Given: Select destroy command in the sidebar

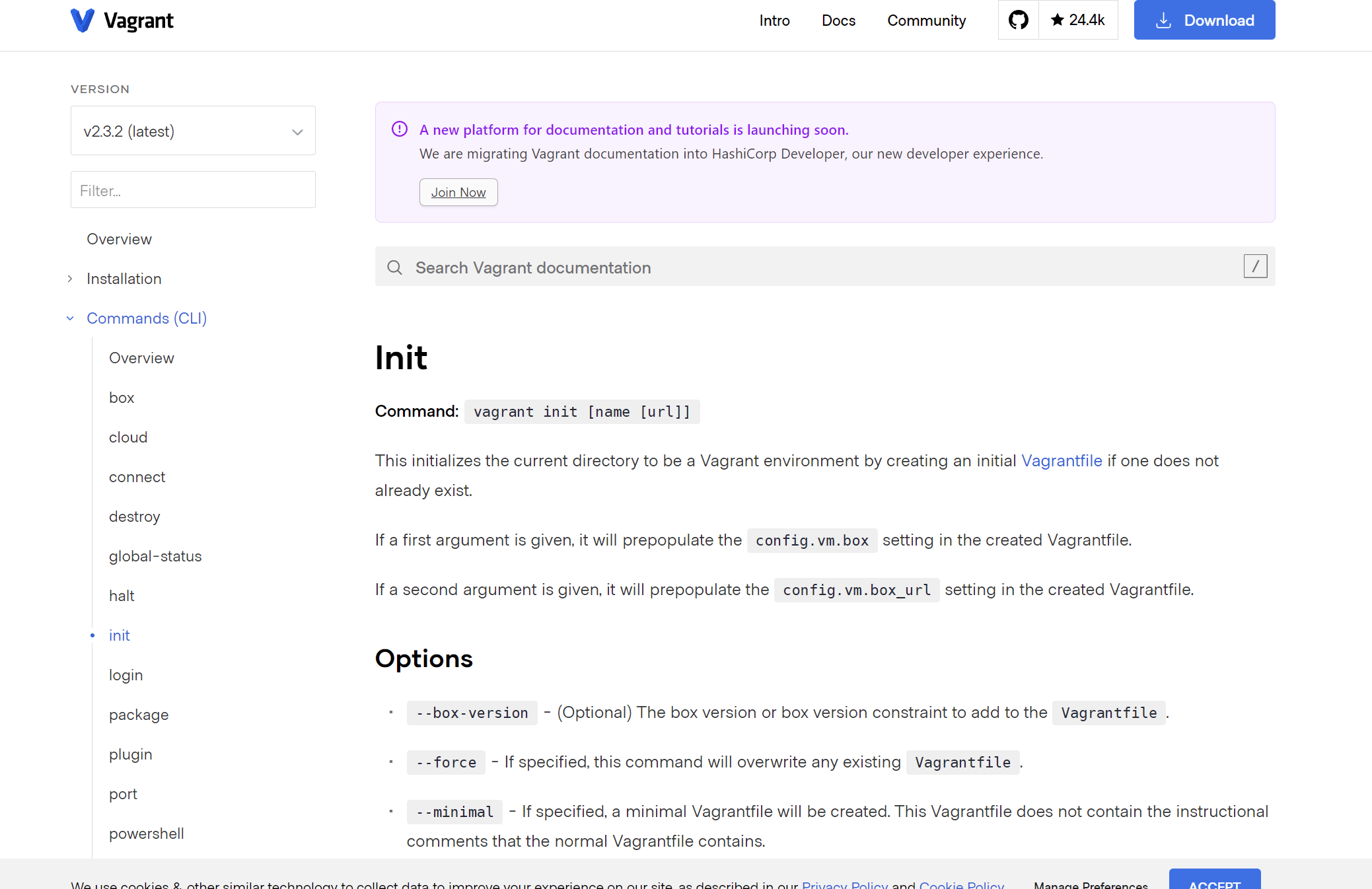Looking at the screenshot, I should pyautogui.click(x=135, y=516).
